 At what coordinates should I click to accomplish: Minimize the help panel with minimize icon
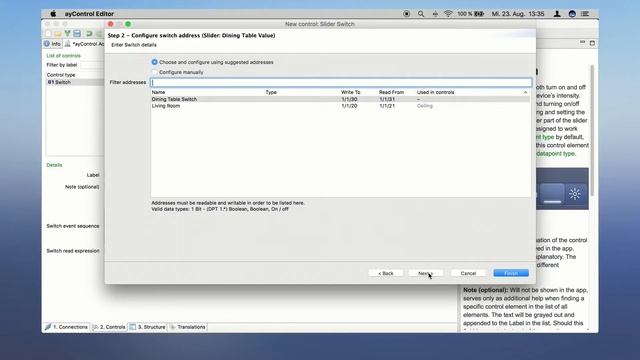coord(582,42)
